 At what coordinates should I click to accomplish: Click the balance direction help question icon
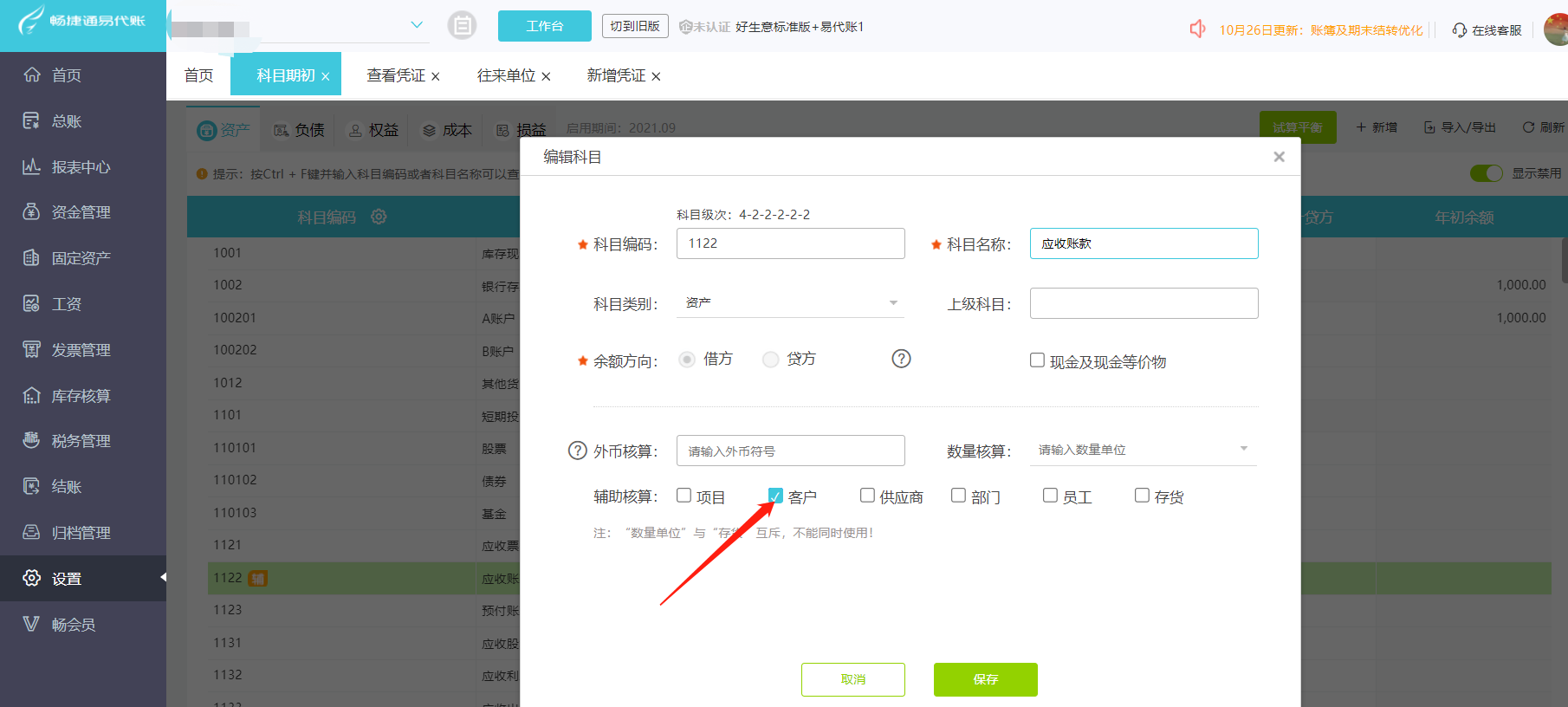(x=901, y=359)
